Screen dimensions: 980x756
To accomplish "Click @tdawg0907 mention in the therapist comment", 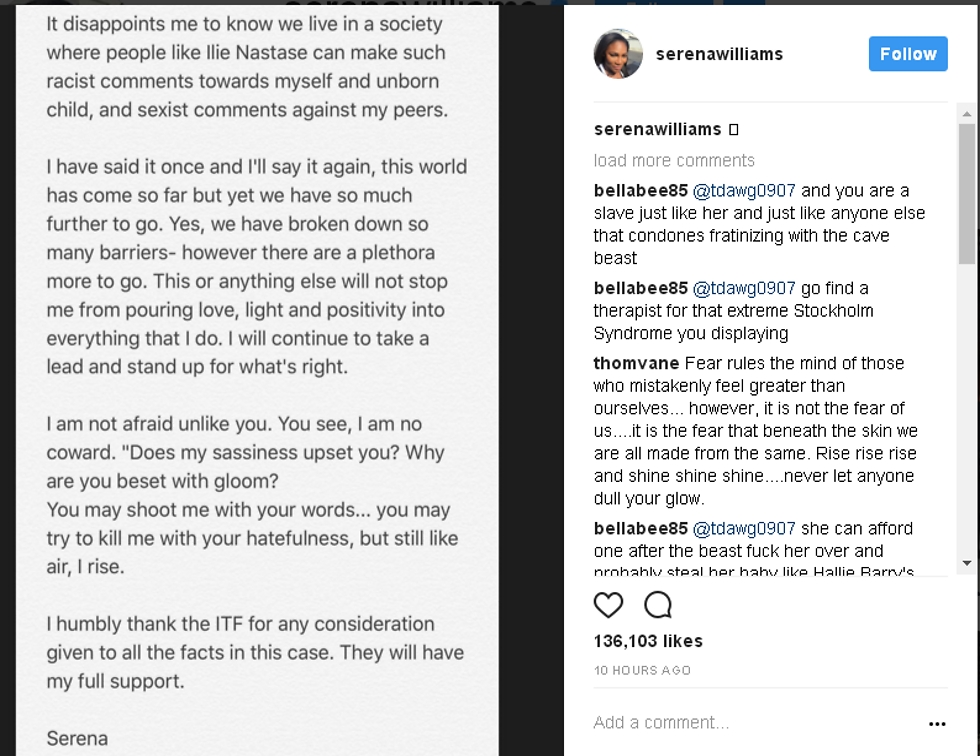I will [x=744, y=288].
